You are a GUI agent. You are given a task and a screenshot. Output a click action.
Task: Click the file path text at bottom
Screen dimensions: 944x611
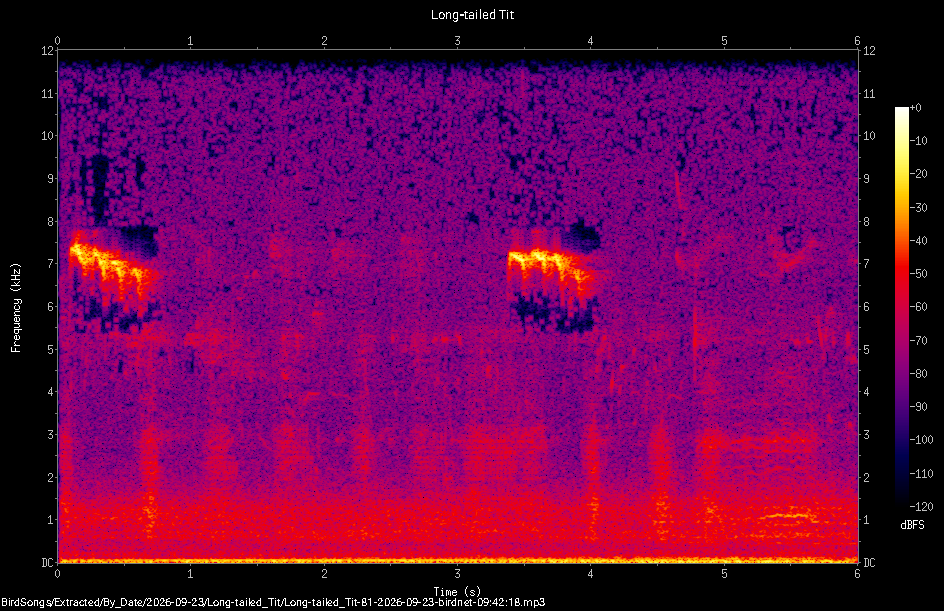(x=273, y=602)
